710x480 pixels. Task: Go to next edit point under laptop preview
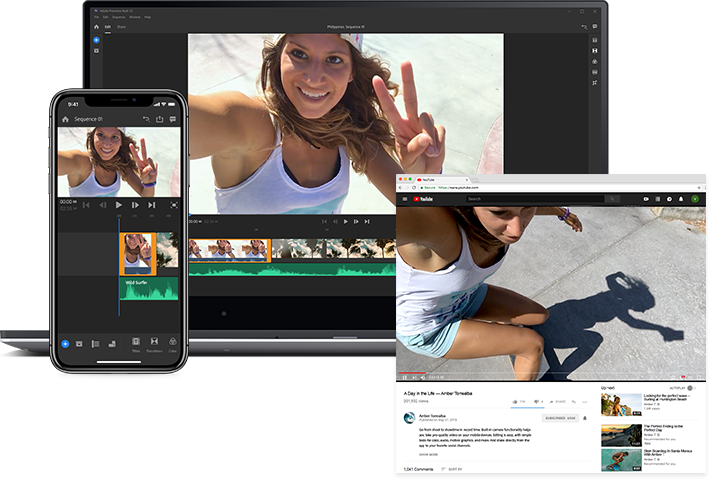coord(367,221)
